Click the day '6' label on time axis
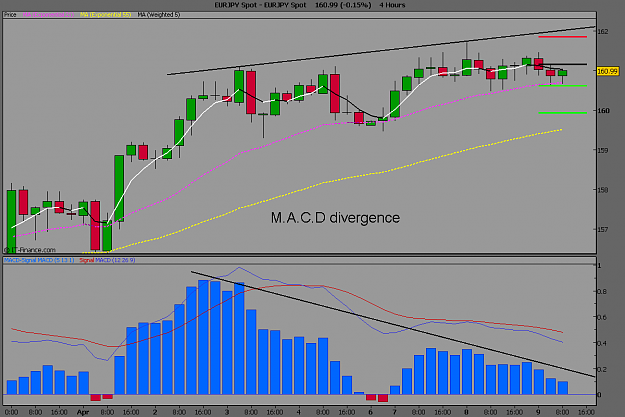 371,412
